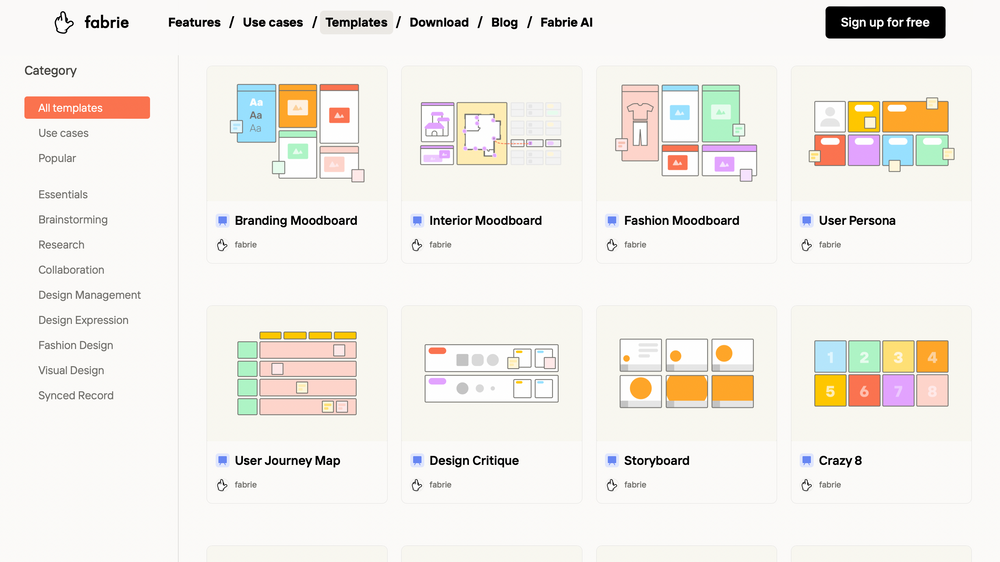The height and width of the screenshot is (562, 1000).
Task: Open the Crazy 8 template thumbnail
Action: (880, 374)
